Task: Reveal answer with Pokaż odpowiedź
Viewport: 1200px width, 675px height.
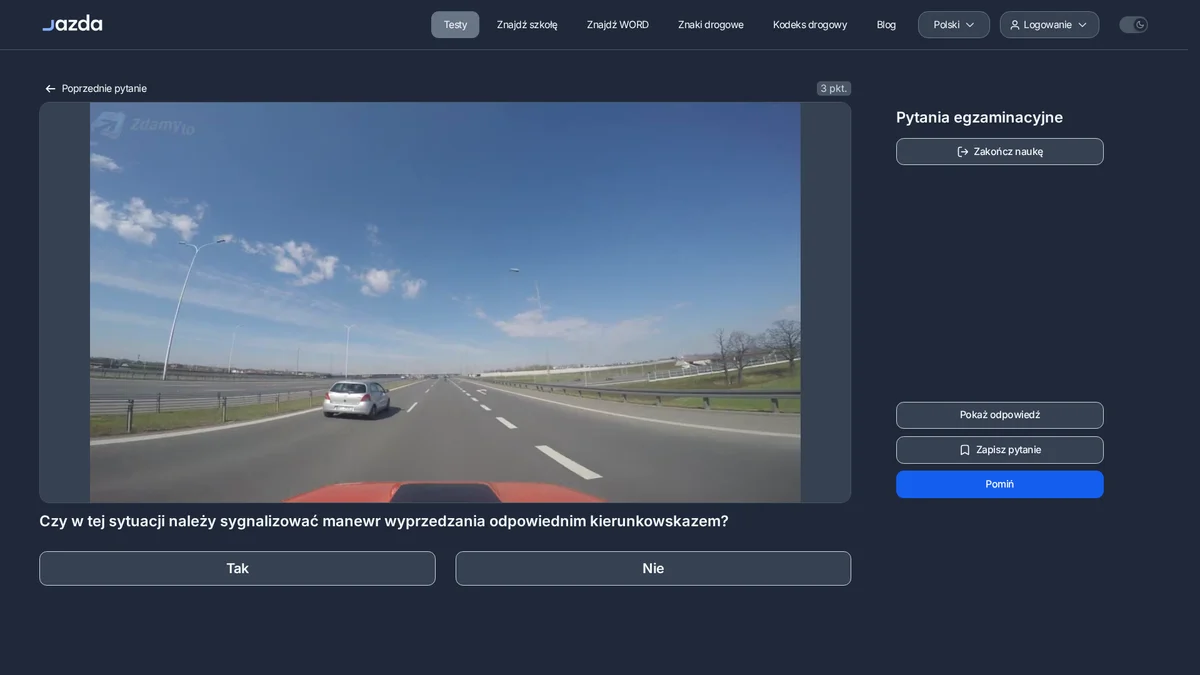Action: tap(1000, 415)
